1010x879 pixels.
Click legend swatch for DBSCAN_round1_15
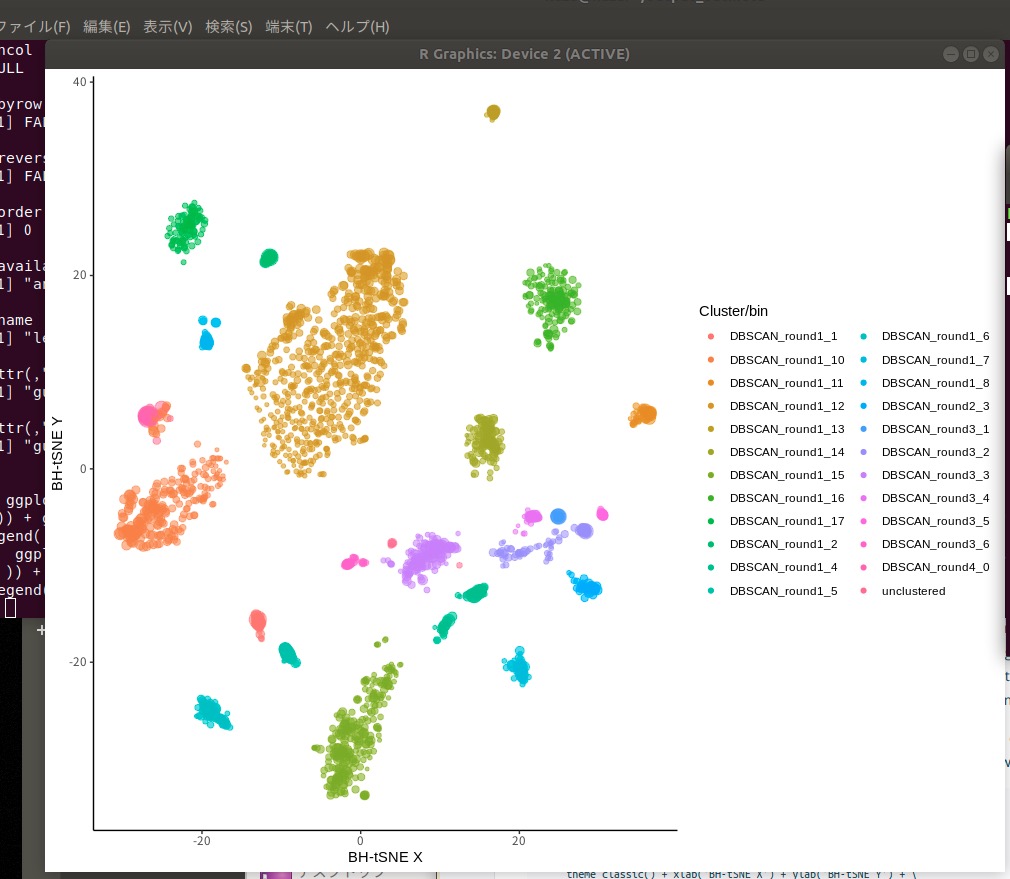pyautogui.click(x=710, y=475)
